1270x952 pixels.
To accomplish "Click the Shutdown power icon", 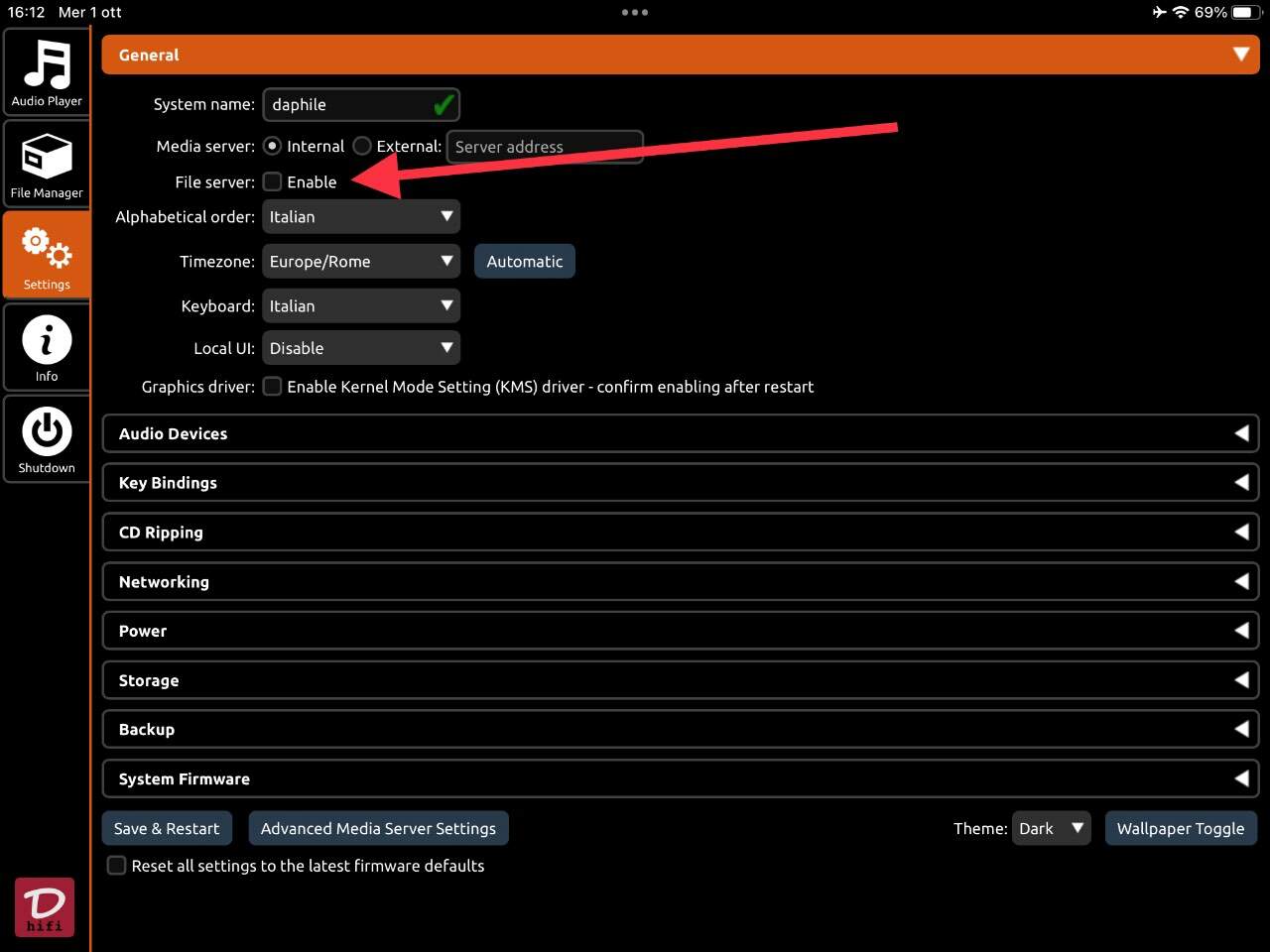I will (x=47, y=439).
